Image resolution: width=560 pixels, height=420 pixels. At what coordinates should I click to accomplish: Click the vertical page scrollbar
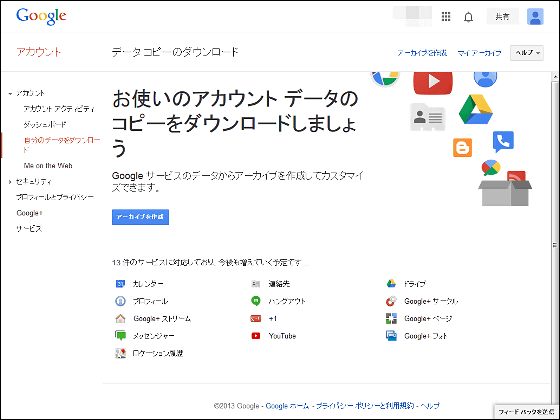(x=555, y=245)
